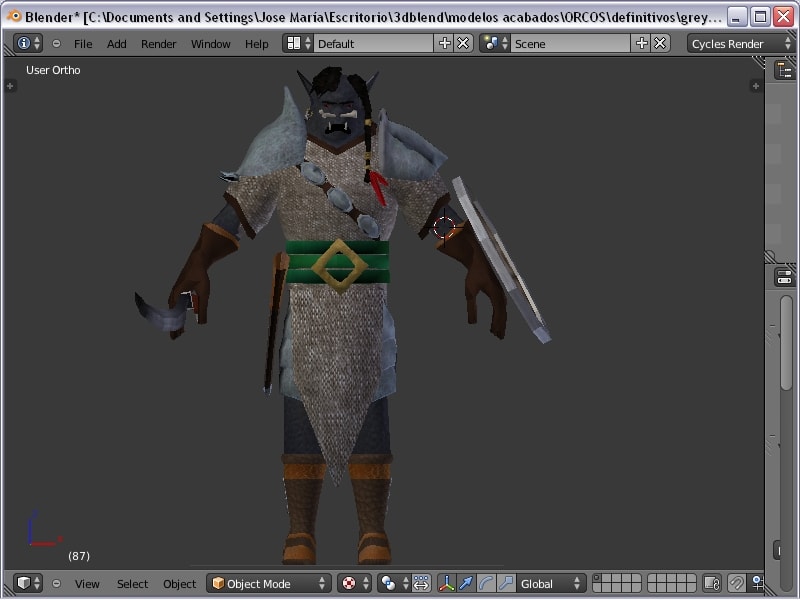The image size is (800, 600).
Task: Enable the translate manipulator arrow
Action: pos(466,583)
